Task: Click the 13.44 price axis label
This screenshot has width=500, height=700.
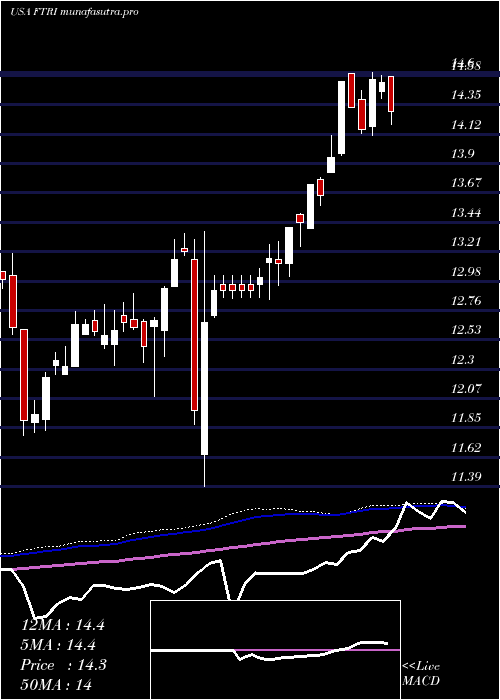Action: point(466,212)
